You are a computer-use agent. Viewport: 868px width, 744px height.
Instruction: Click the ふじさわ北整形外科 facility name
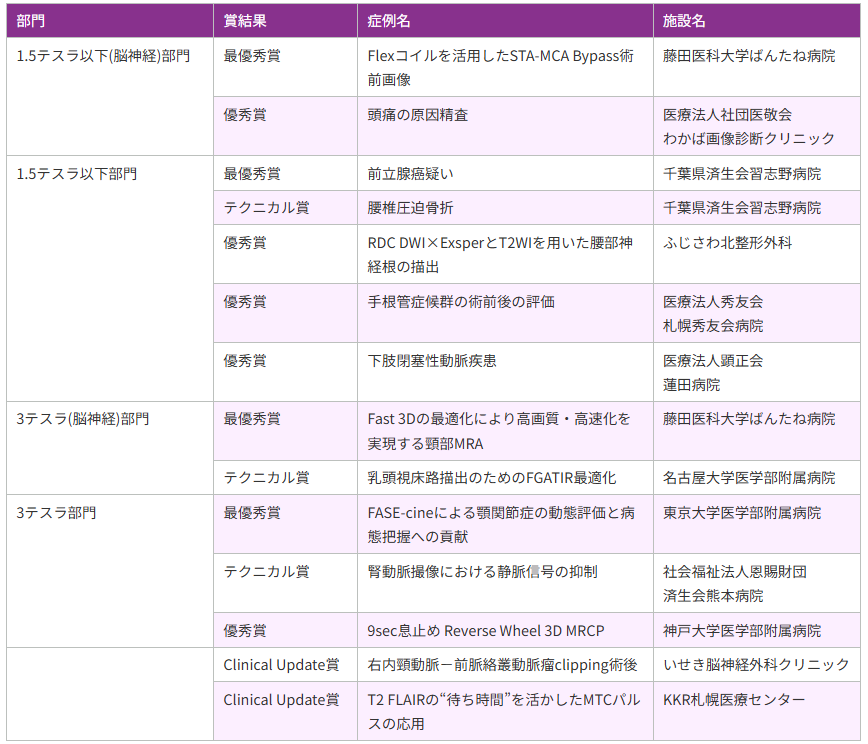click(728, 243)
